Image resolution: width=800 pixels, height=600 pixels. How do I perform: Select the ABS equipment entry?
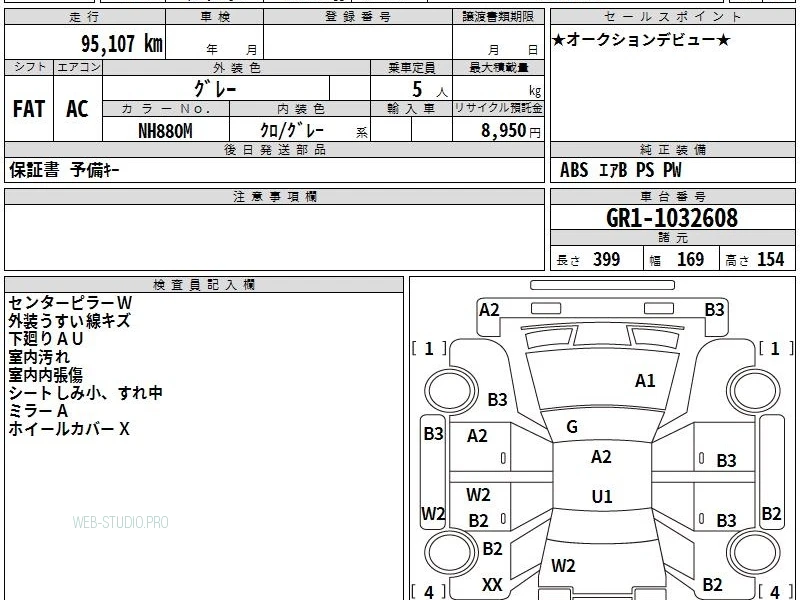(x=574, y=170)
